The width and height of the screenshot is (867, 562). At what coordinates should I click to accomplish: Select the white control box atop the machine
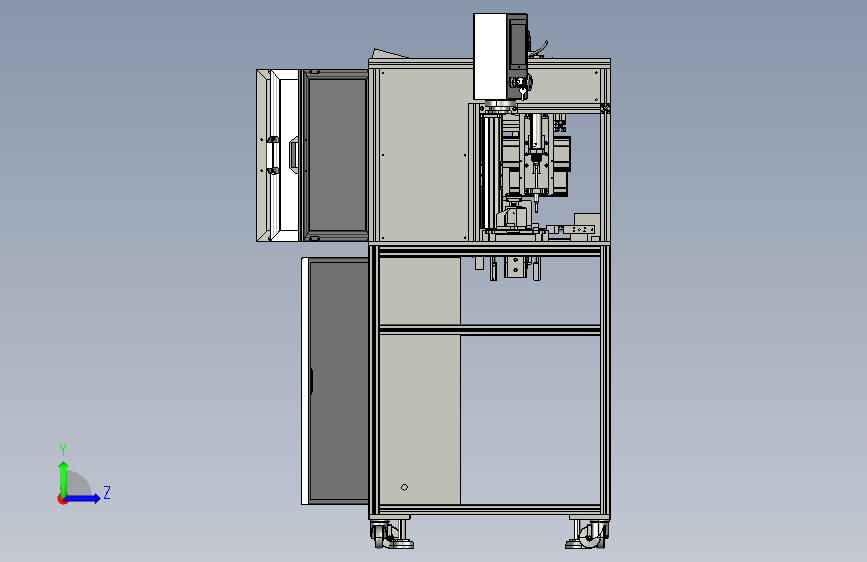[490, 57]
